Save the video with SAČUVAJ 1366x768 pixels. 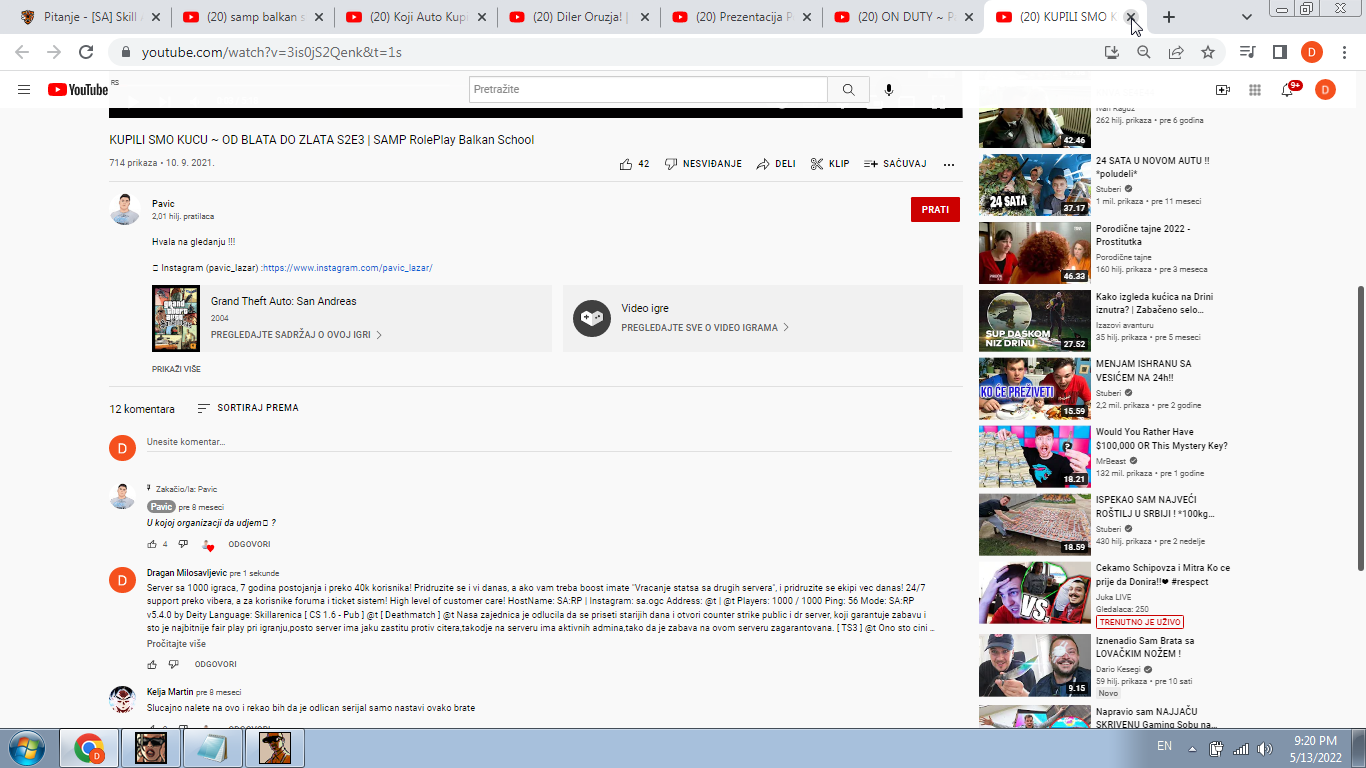pos(895,164)
